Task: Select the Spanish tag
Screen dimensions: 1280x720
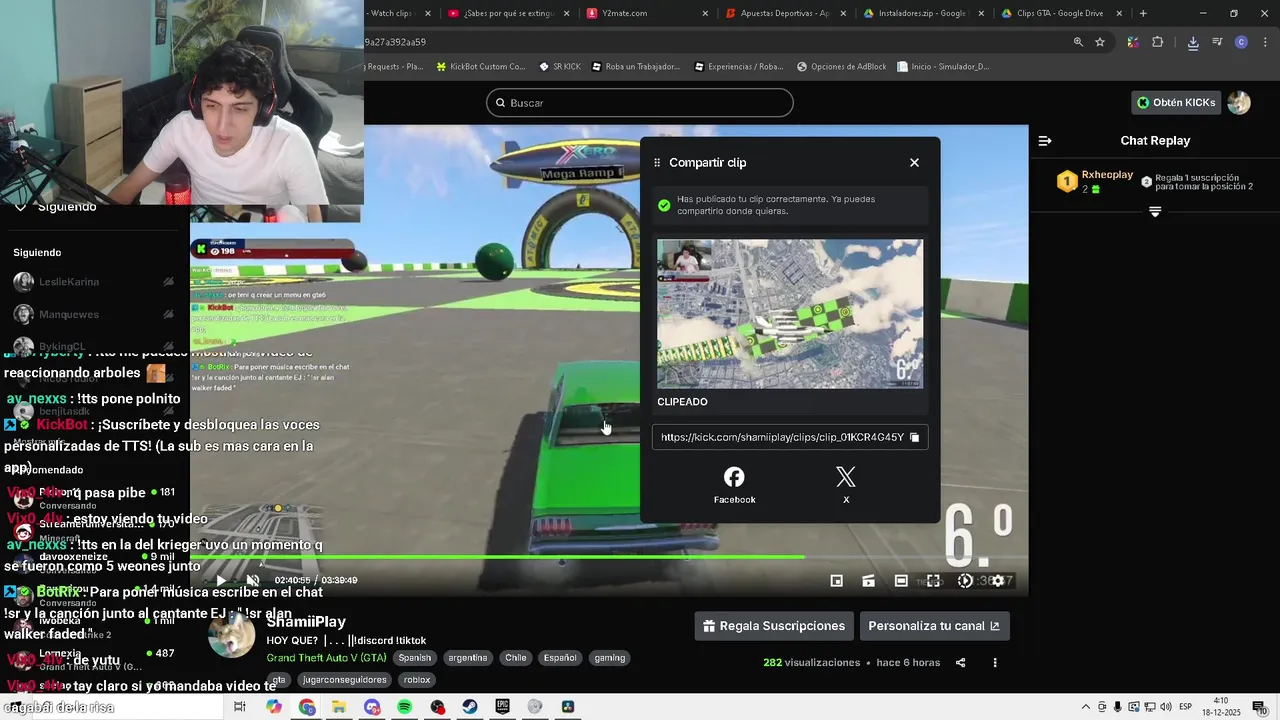Action: coord(414,658)
